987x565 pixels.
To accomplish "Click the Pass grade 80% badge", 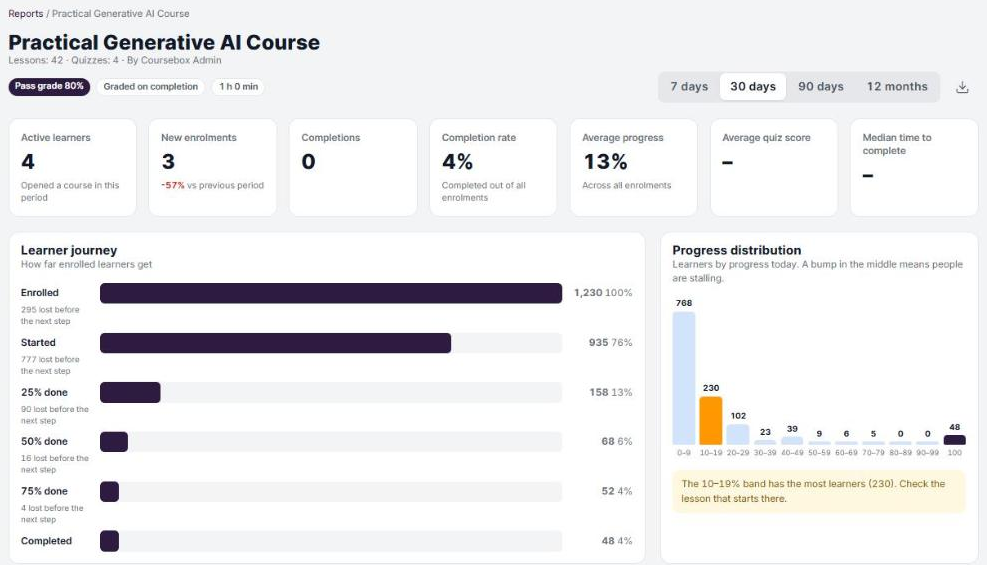I will pyautogui.click(x=49, y=86).
